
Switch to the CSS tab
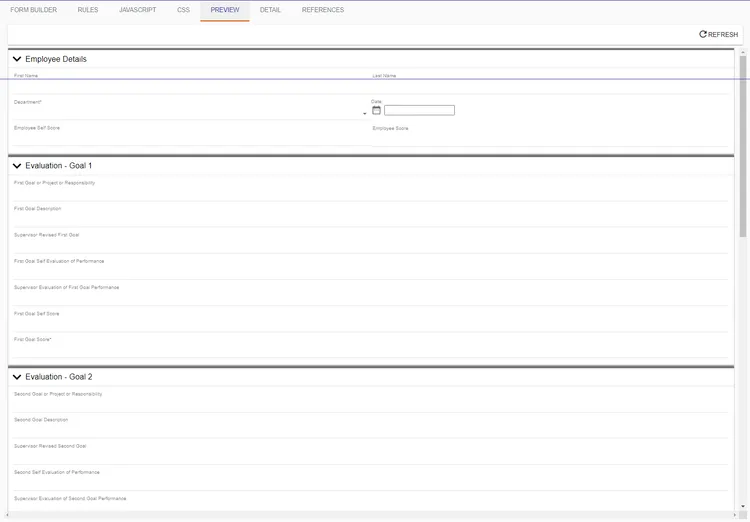click(183, 10)
